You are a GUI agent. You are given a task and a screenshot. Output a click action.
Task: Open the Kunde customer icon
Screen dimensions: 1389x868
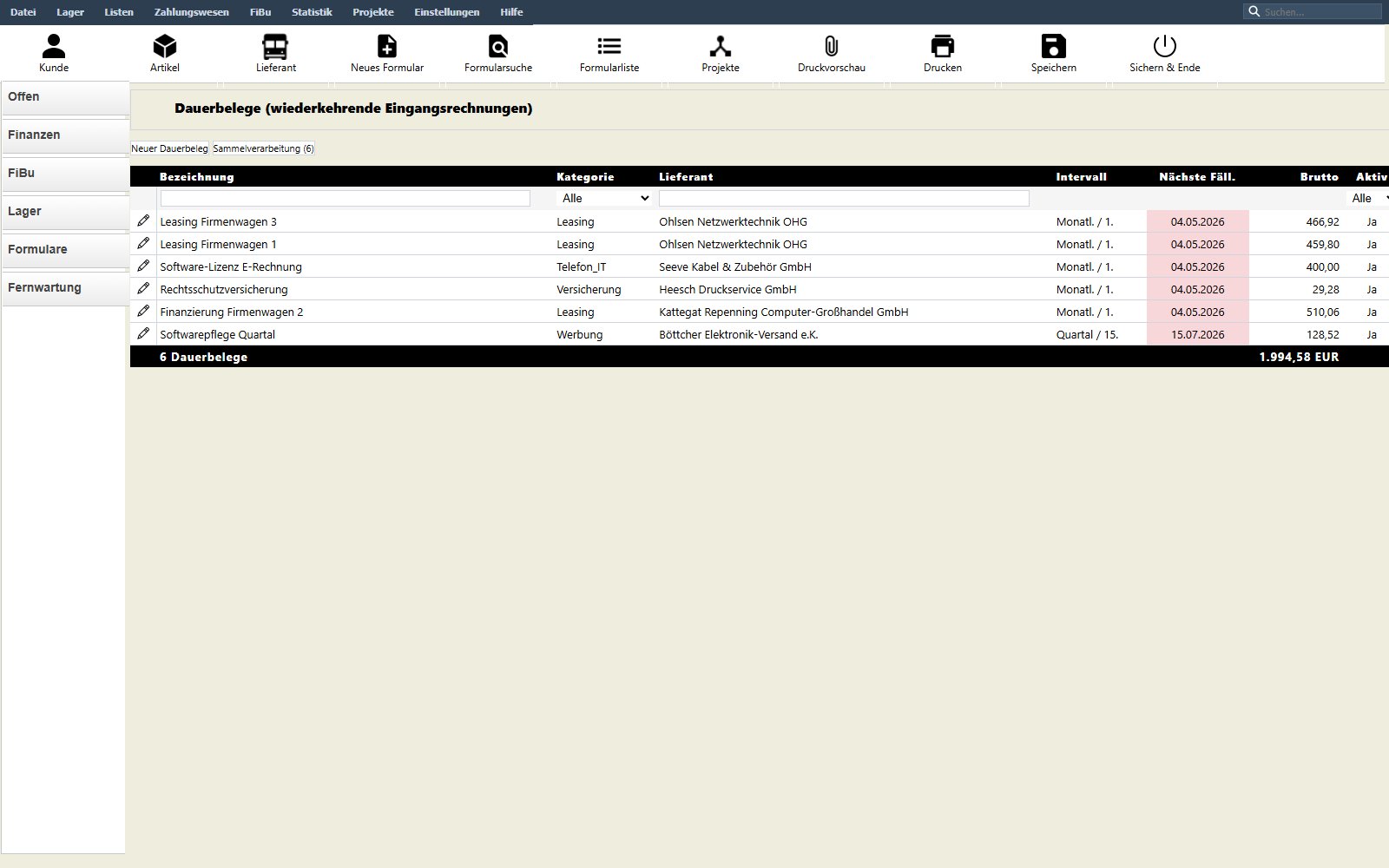(54, 46)
